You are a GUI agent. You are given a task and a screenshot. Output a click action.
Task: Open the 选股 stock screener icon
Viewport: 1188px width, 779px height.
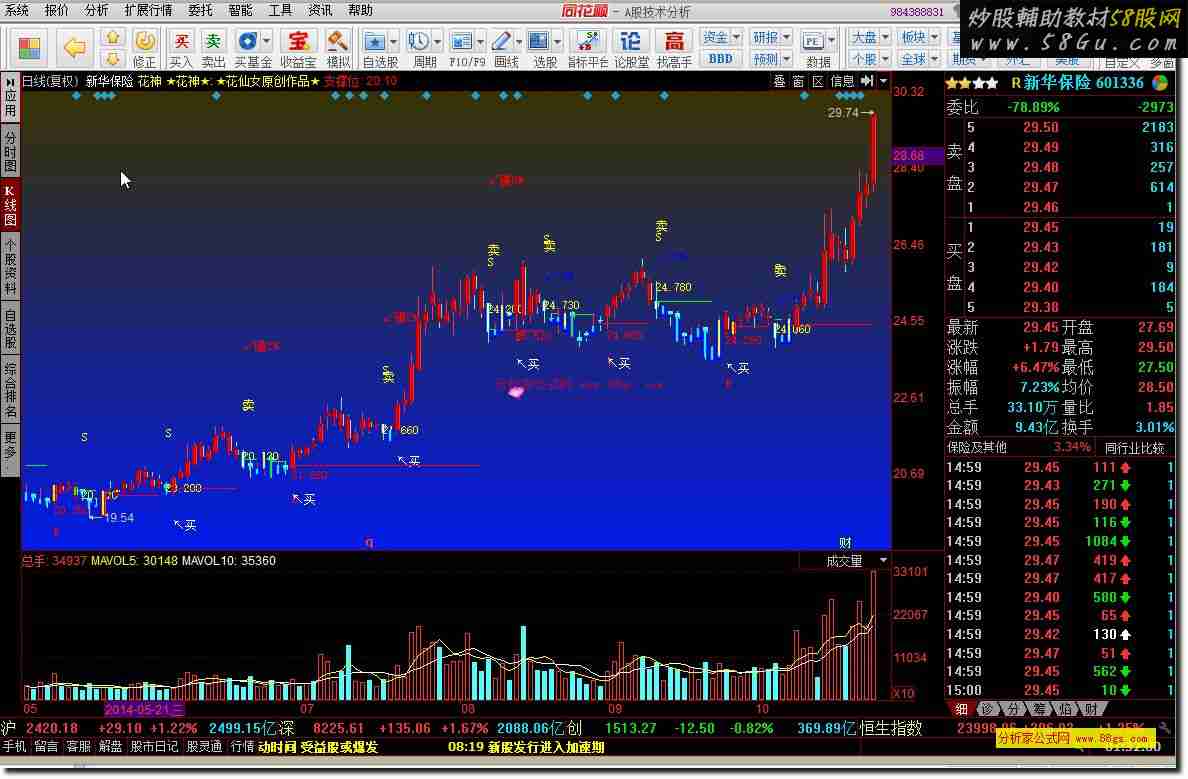(539, 42)
